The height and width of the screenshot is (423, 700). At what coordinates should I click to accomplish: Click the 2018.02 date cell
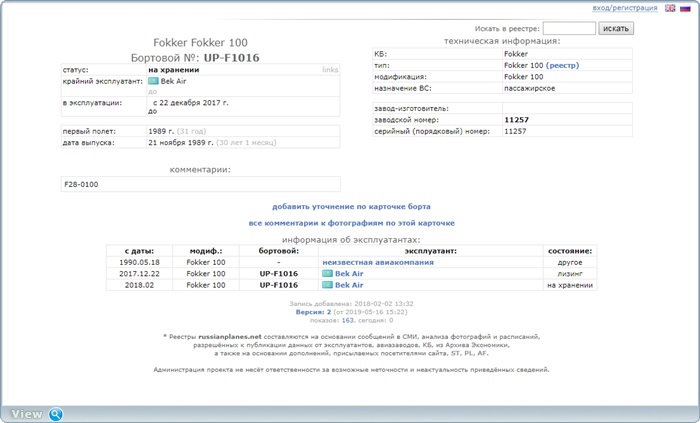139,285
